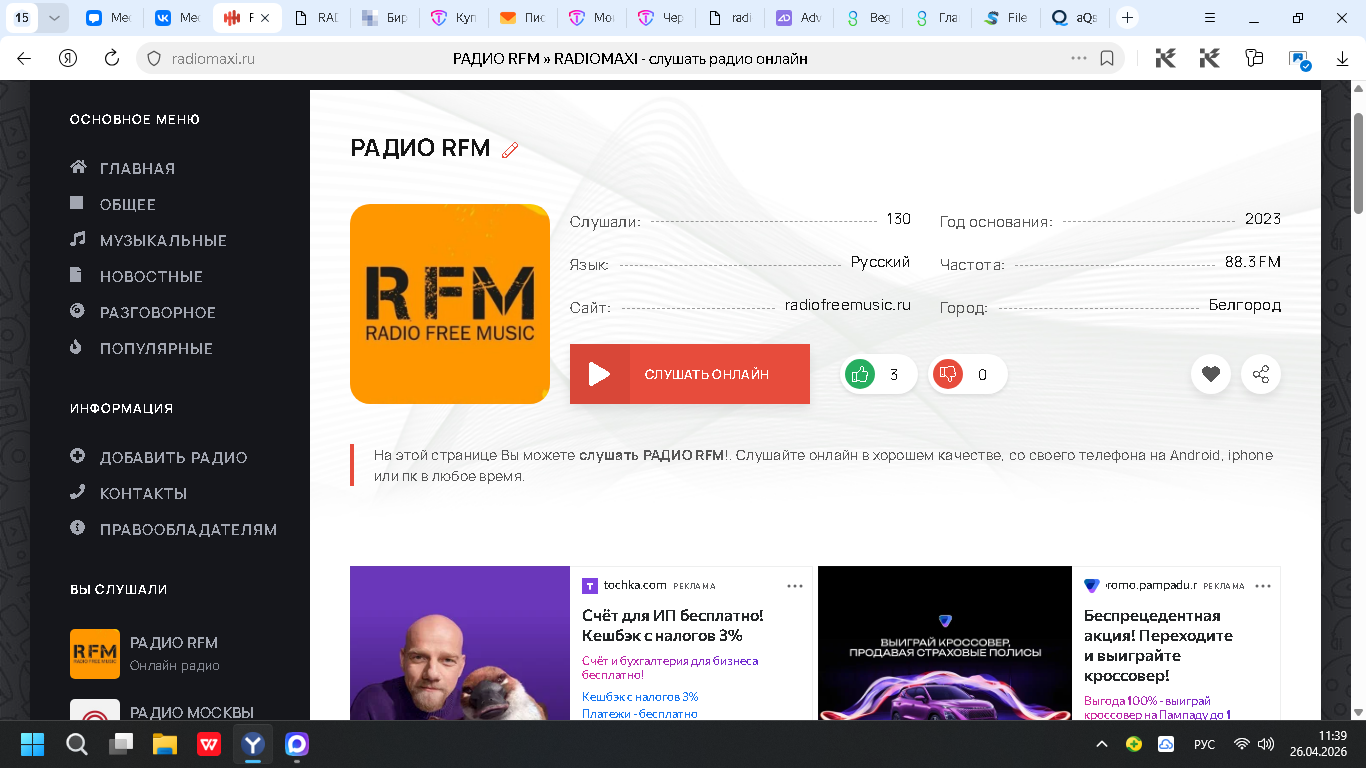Switch to the VK tab
This screenshot has height=768, width=1366.
177,18
